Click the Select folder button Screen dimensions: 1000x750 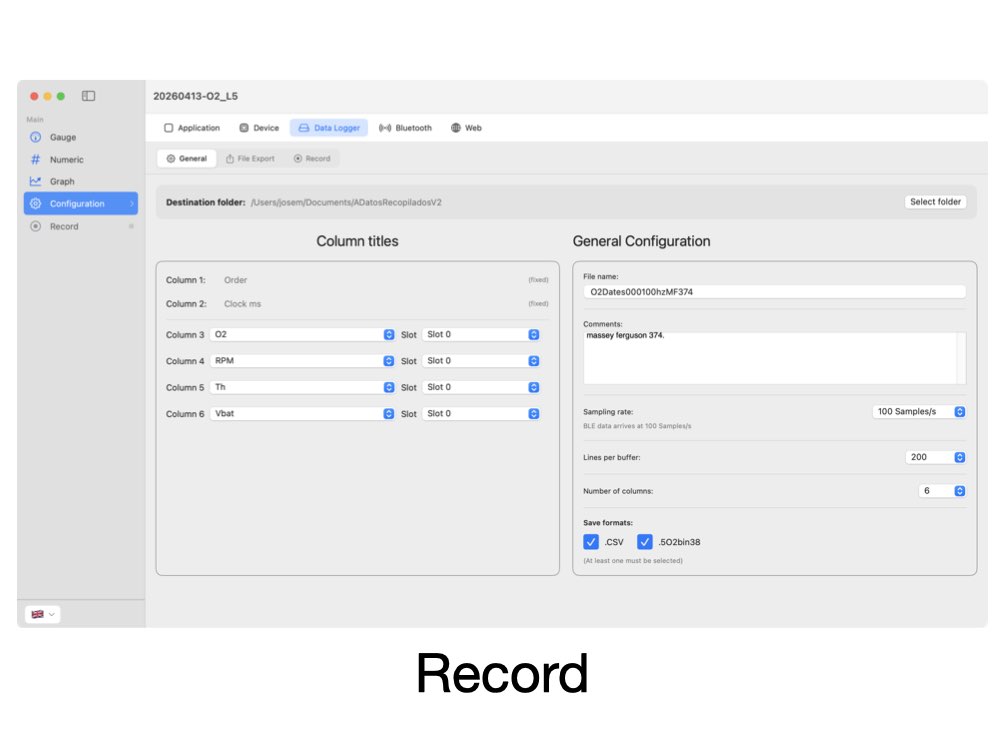pos(935,202)
